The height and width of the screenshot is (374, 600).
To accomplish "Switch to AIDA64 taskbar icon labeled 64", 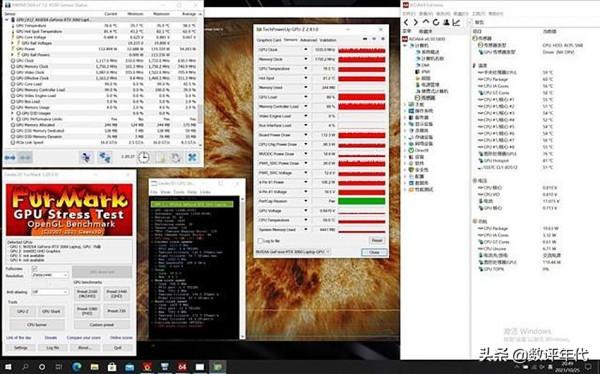I will click(x=182, y=367).
